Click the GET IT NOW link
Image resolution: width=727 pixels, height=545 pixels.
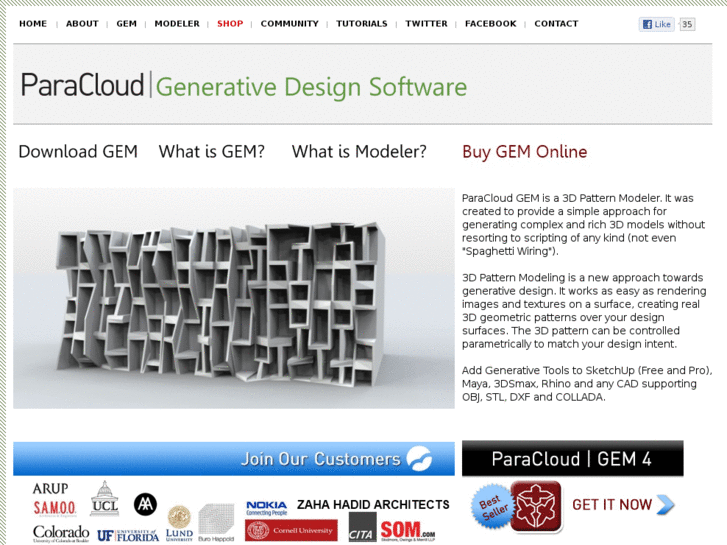(612, 505)
